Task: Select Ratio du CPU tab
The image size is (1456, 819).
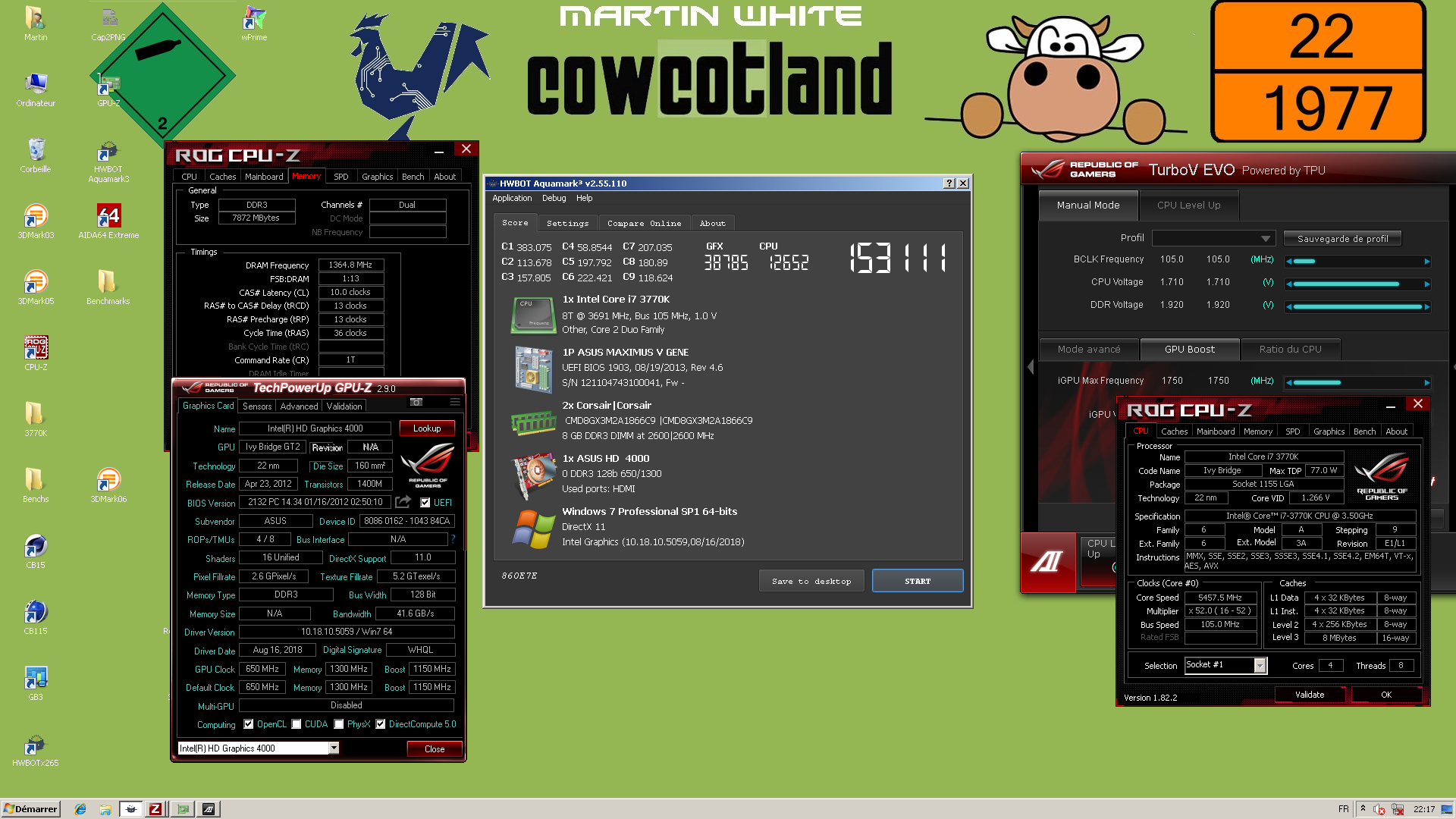Action: click(x=1290, y=350)
